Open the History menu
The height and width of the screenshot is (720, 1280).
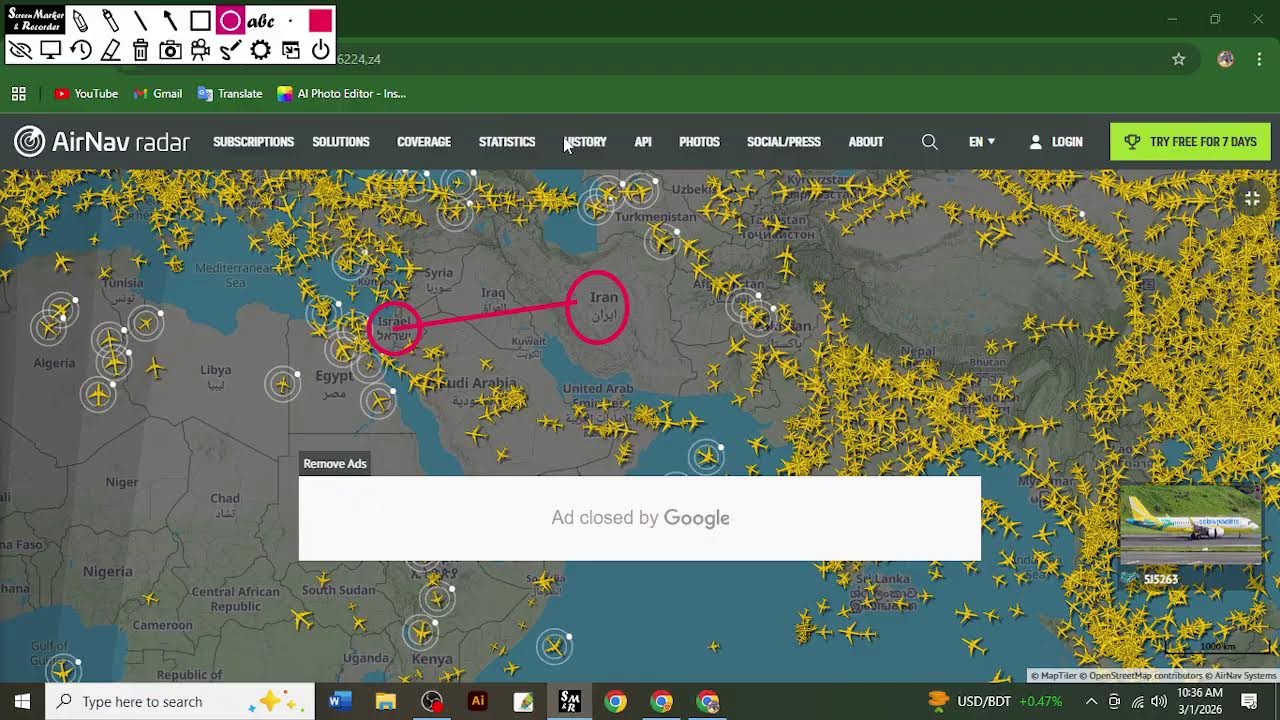(585, 142)
